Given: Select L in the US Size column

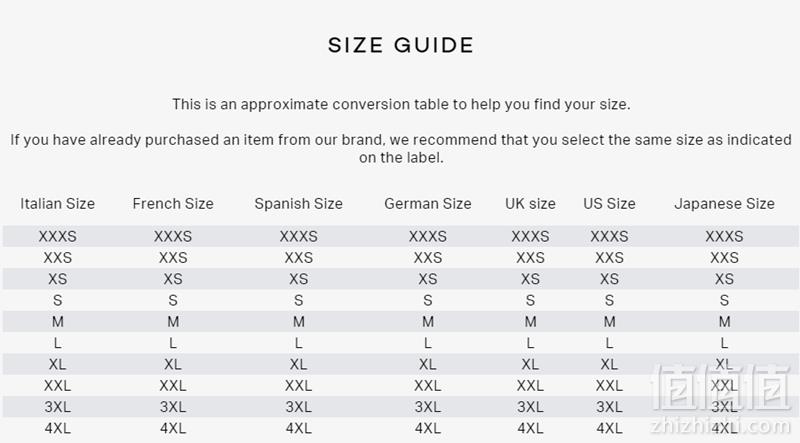Looking at the screenshot, I should tap(609, 343).
